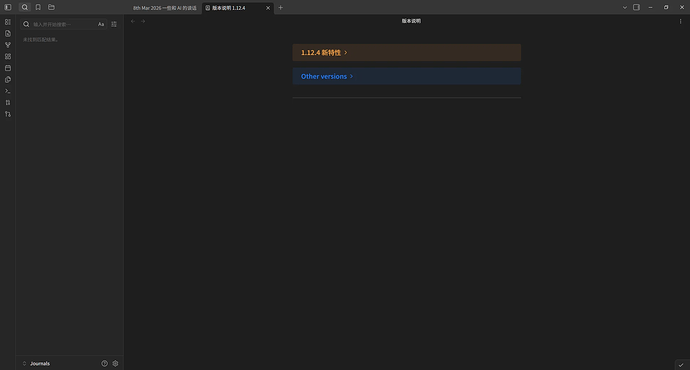Open a new tab with plus
690x370 pixels.
(280, 7)
